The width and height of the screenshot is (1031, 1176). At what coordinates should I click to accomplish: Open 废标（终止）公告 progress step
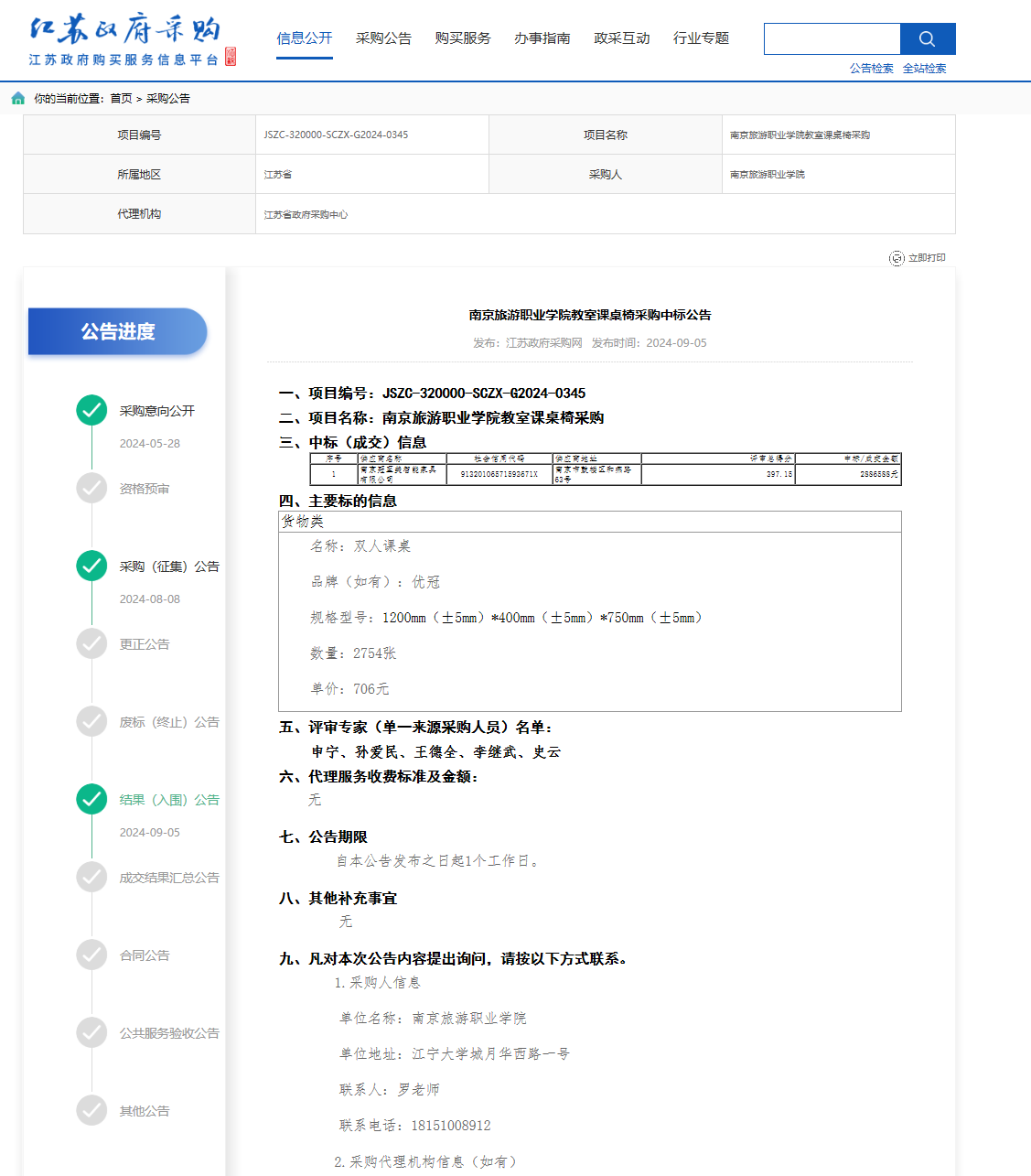pyautogui.click(x=169, y=722)
